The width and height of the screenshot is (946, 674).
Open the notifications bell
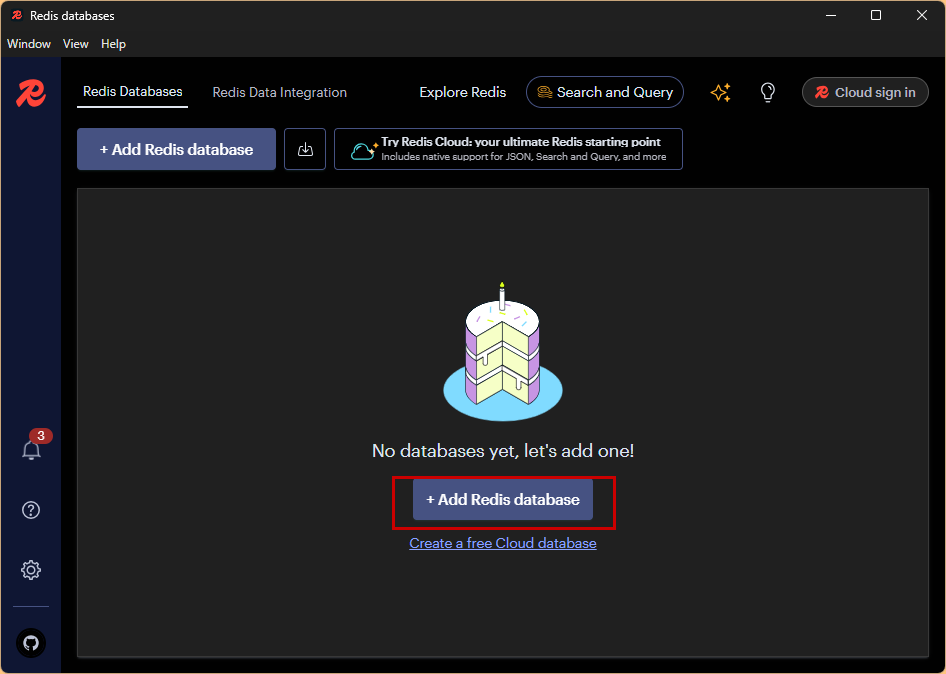click(x=31, y=450)
